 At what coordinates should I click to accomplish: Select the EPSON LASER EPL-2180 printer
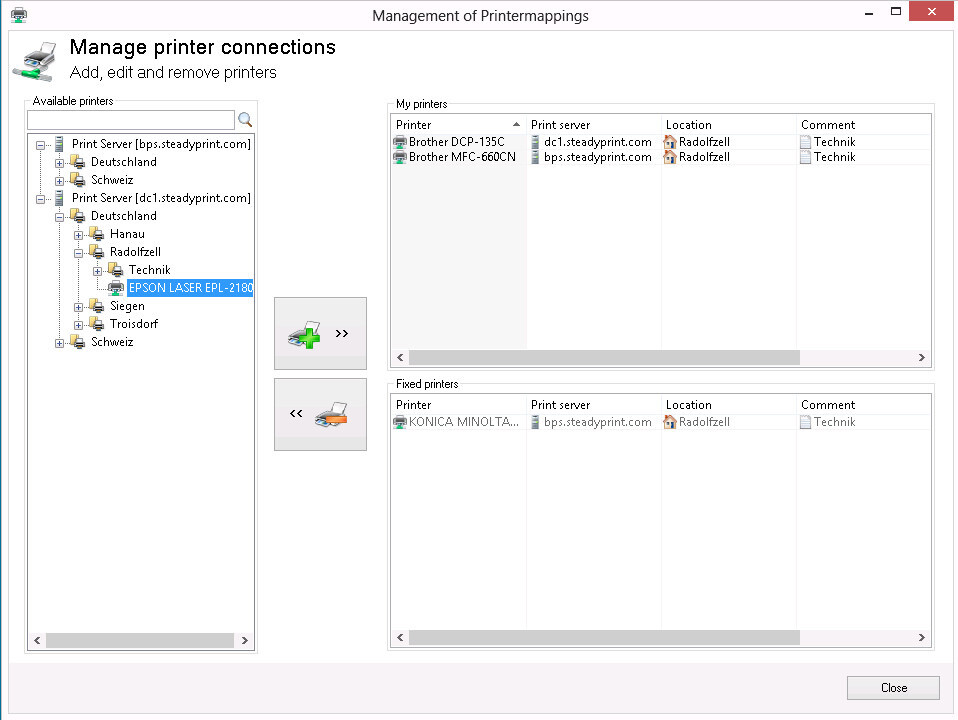click(190, 288)
